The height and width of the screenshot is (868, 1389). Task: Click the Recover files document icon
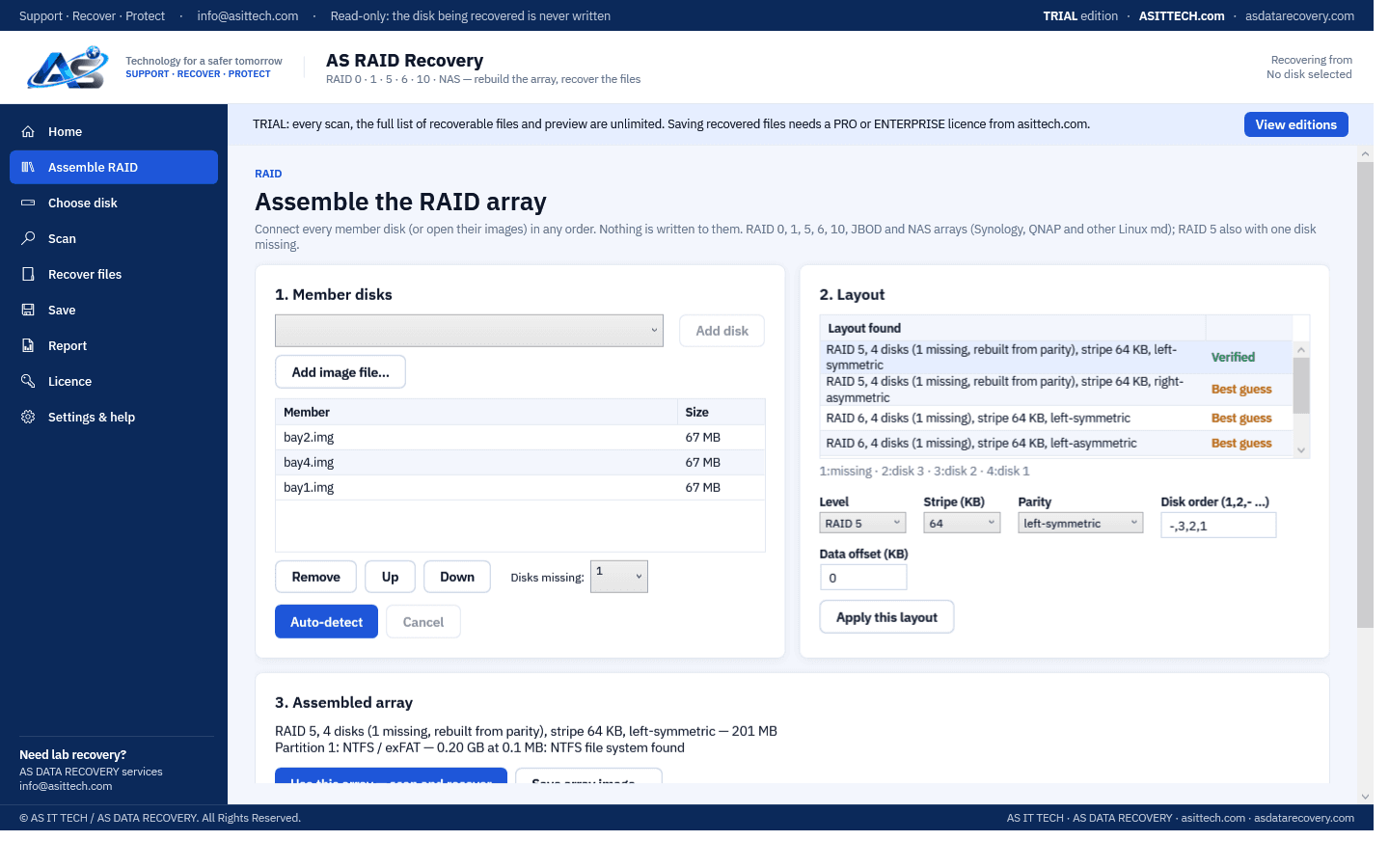(28, 274)
